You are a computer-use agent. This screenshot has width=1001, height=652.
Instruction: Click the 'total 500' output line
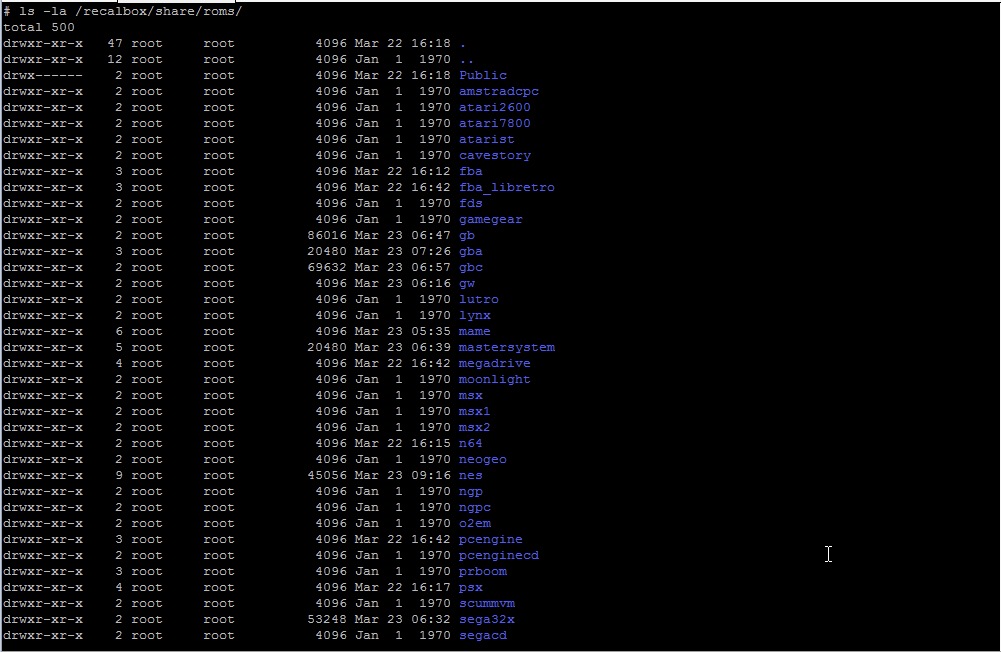tap(39, 27)
